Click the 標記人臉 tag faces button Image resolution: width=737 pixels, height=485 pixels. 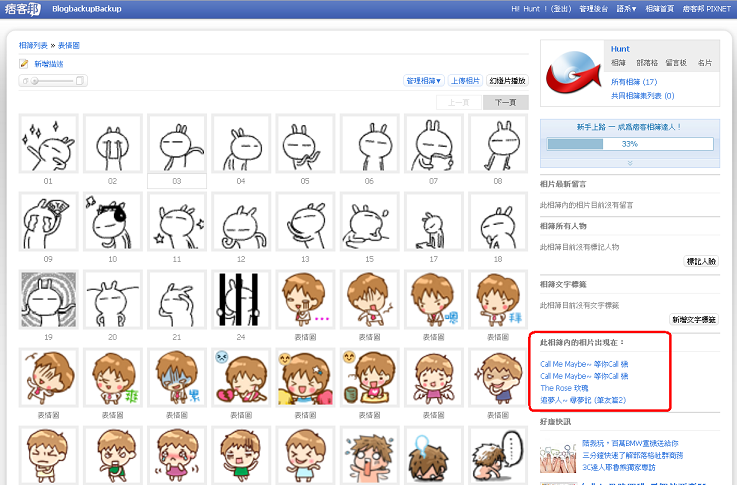[701, 261]
